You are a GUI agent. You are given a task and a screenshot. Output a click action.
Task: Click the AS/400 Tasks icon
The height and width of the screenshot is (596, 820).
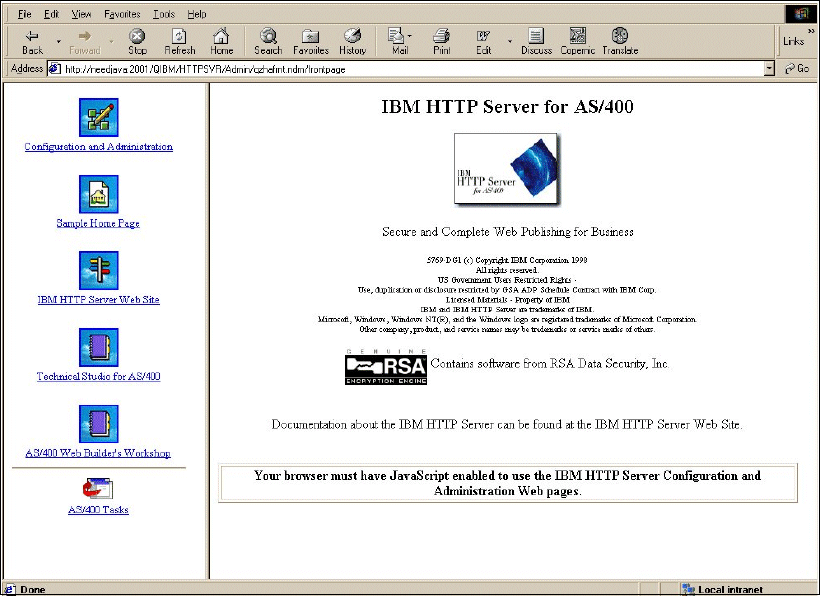coord(98,488)
